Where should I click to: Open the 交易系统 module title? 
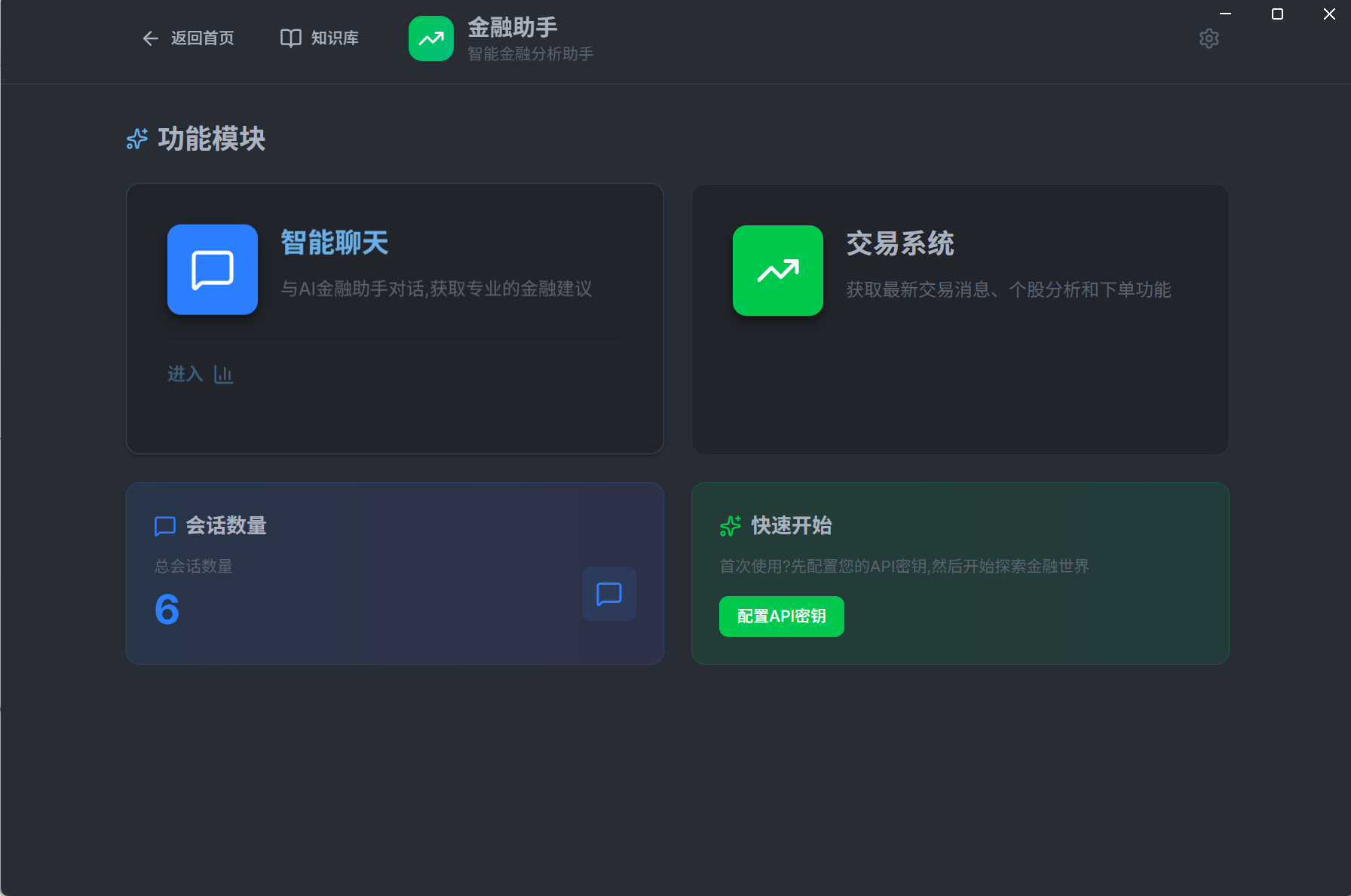click(899, 244)
